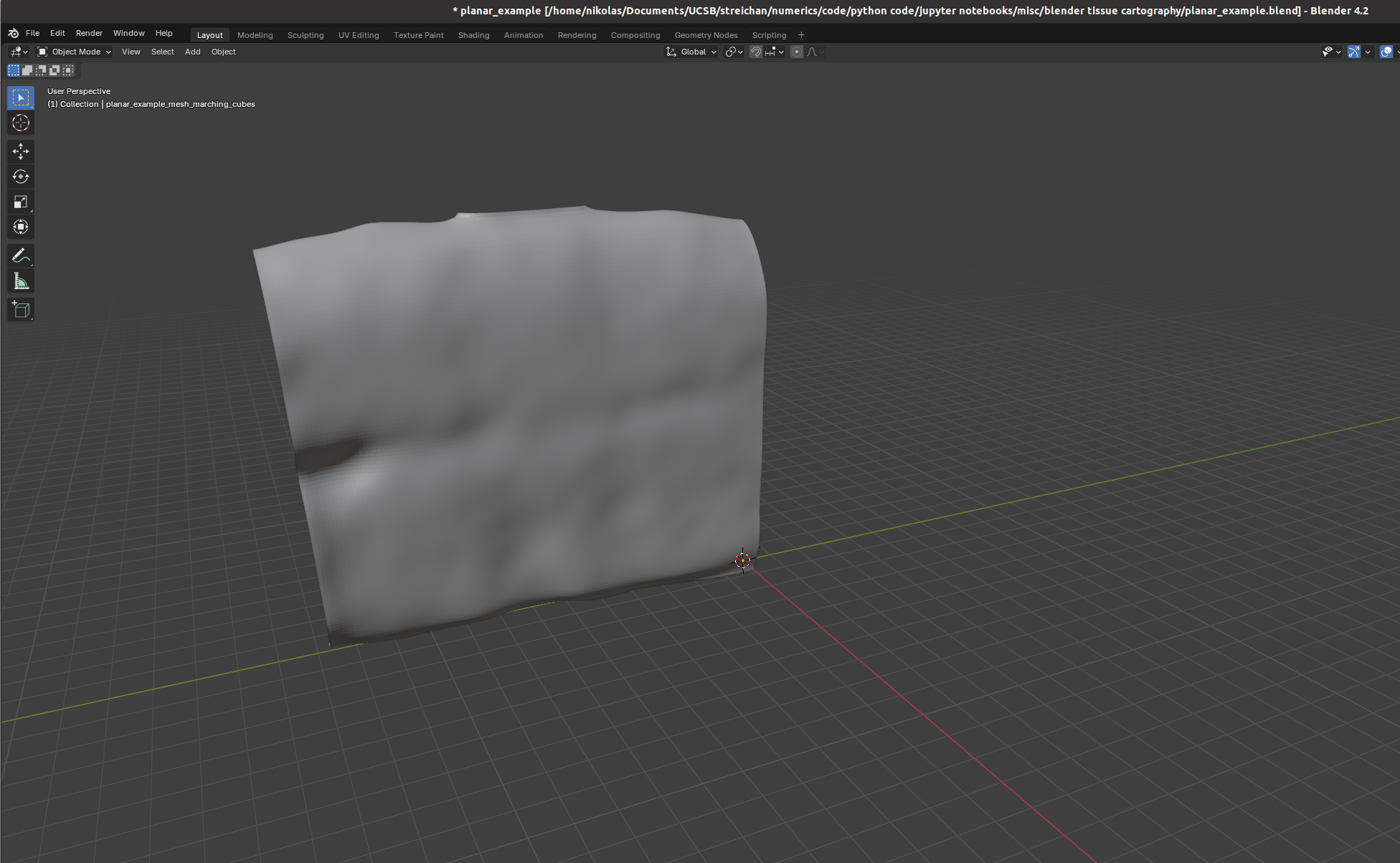Open the transform pivot point dropdown
Viewport: 1400px width, 863px height.
pyautogui.click(x=733, y=52)
